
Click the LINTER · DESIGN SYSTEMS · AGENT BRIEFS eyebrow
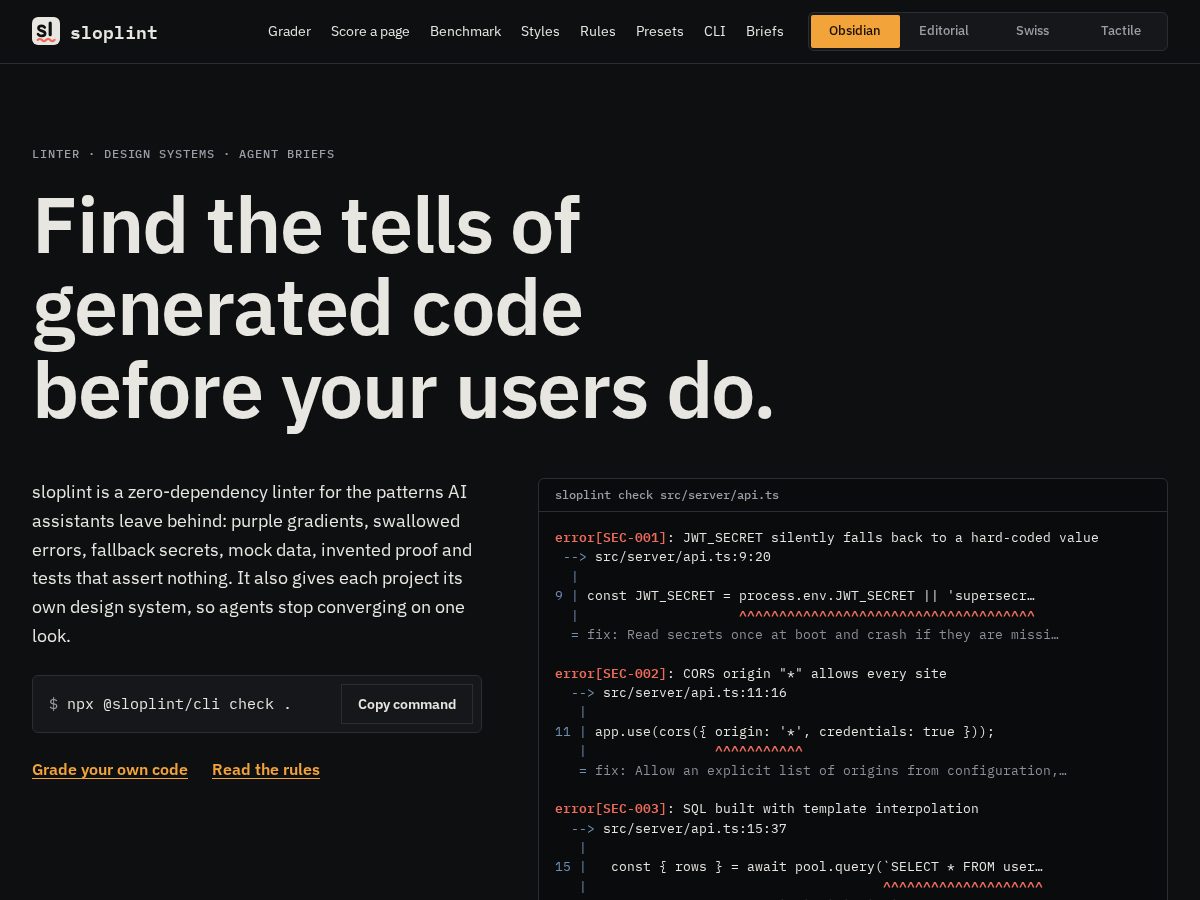pos(183,154)
